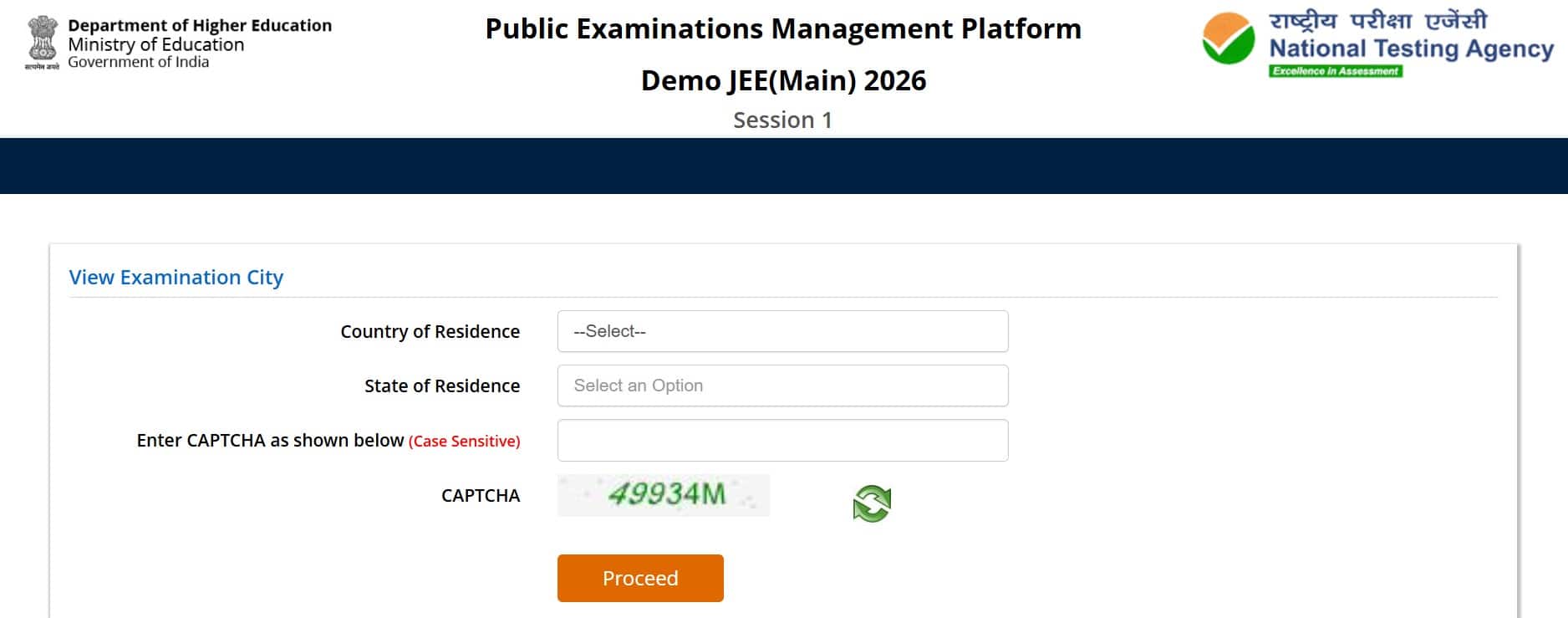Click the 'Demo JEE(Main) 2026' title
1568x618 pixels.
[x=783, y=81]
